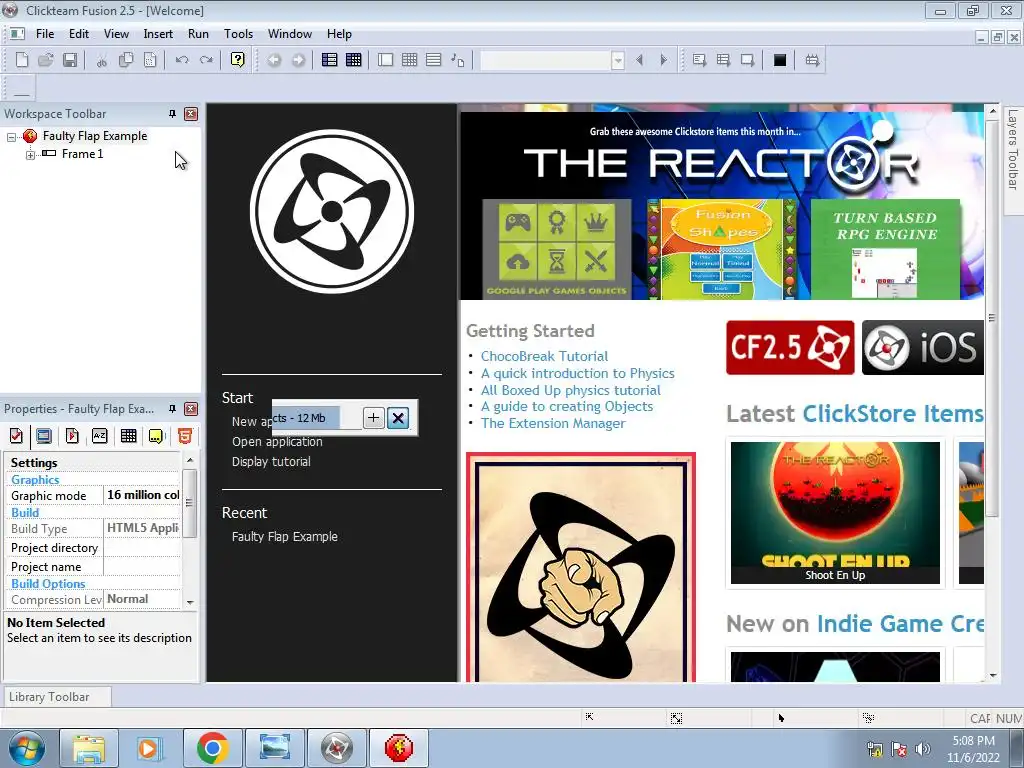Click the Paste clipboard toolbar icon

(x=150, y=60)
